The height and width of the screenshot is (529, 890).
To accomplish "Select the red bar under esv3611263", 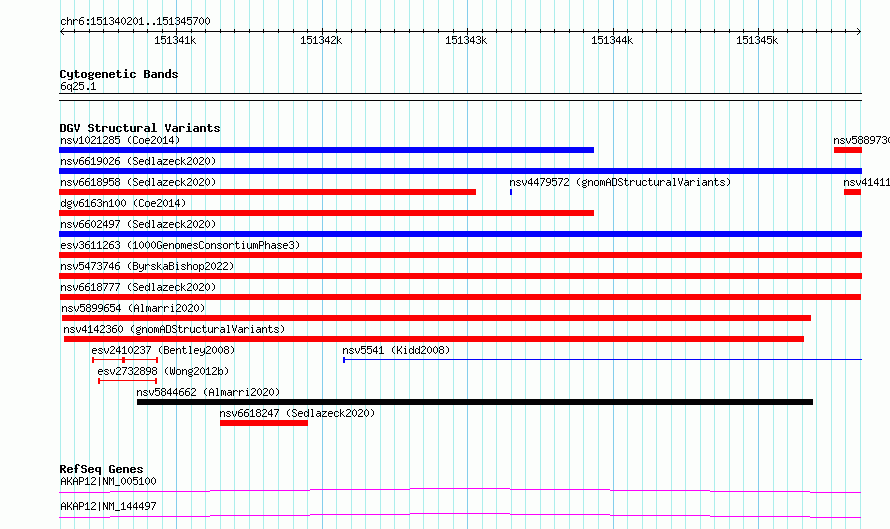I will (460, 255).
